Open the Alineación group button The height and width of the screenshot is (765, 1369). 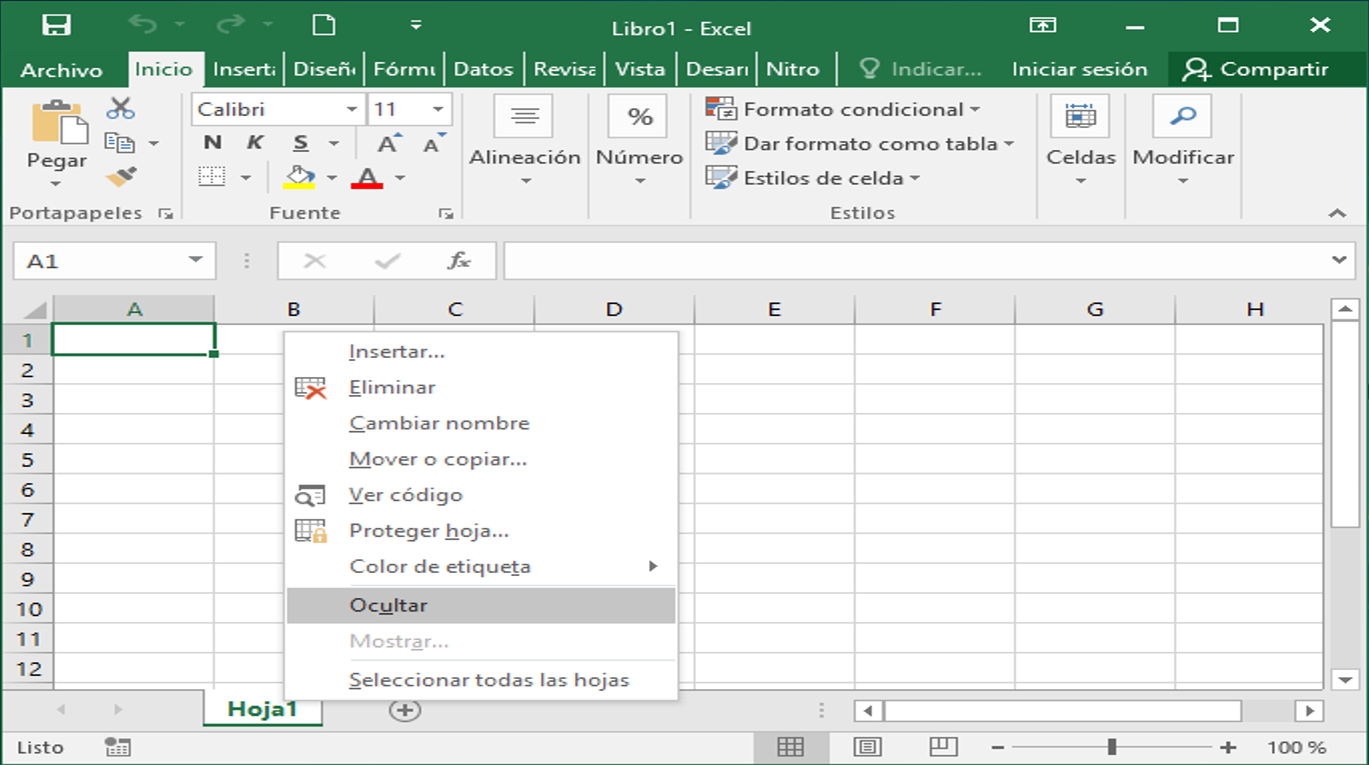point(525,141)
